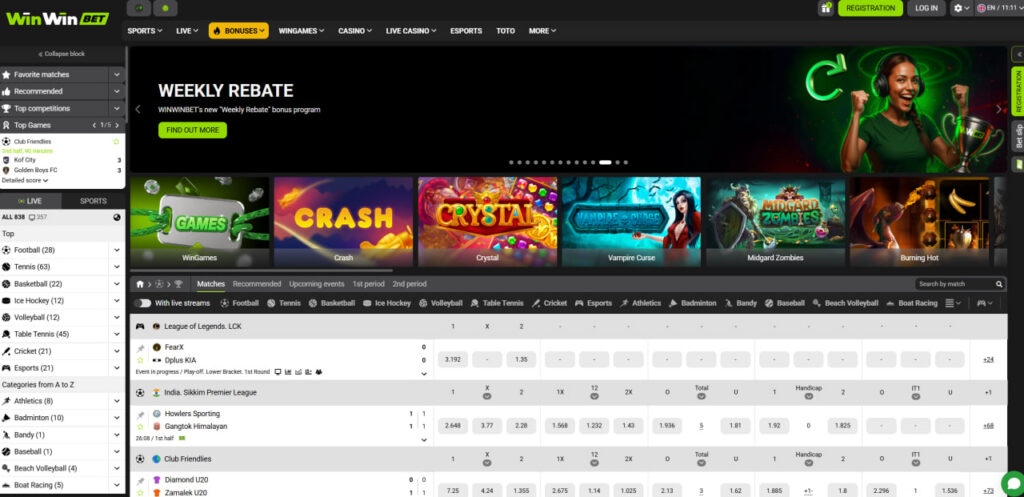This screenshot has width=1024, height=497.
Task: Pin the FearX match
Action: [x=140, y=348]
